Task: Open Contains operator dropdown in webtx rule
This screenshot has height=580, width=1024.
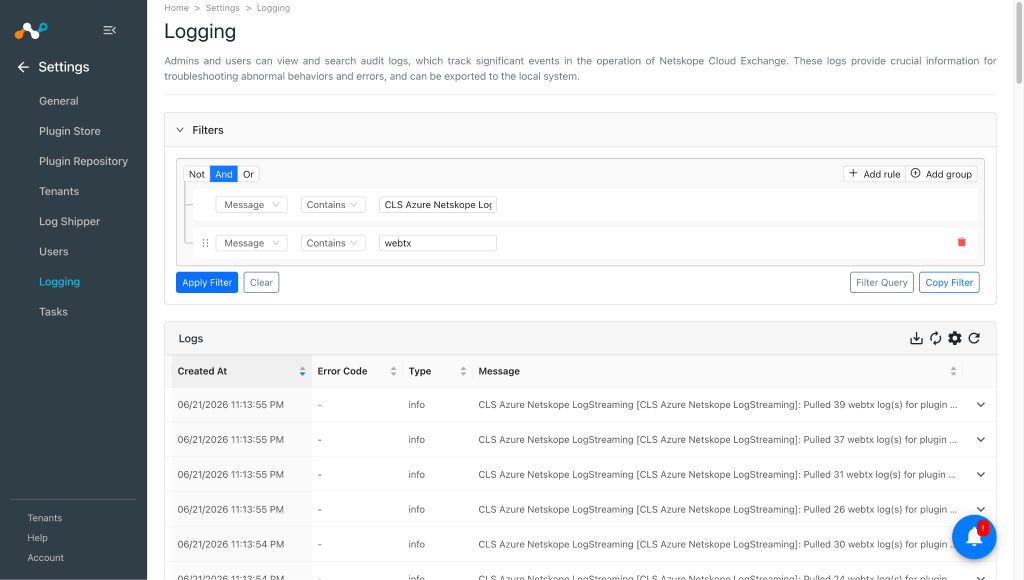Action: tap(333, 243)
